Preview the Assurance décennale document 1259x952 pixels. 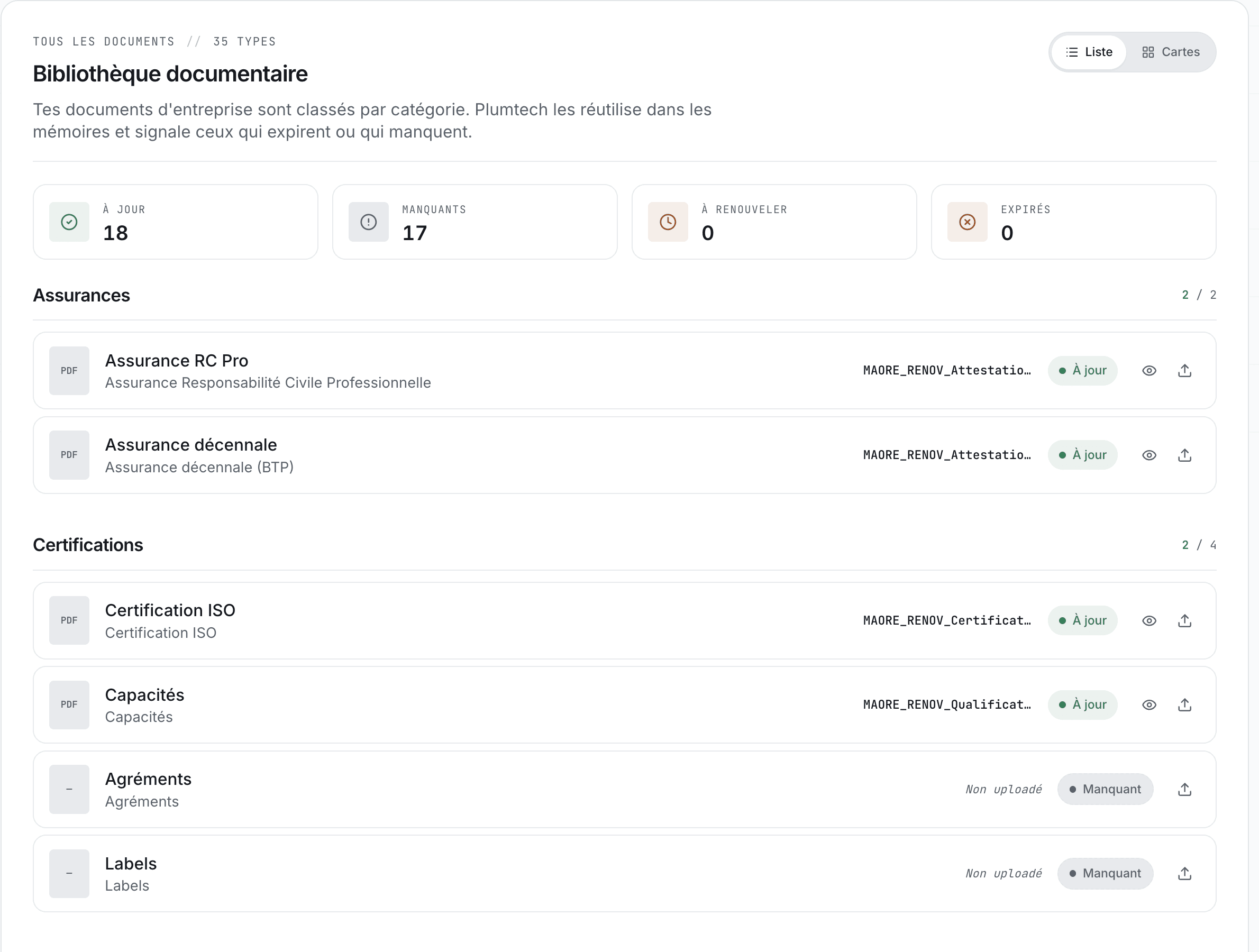1149,455
